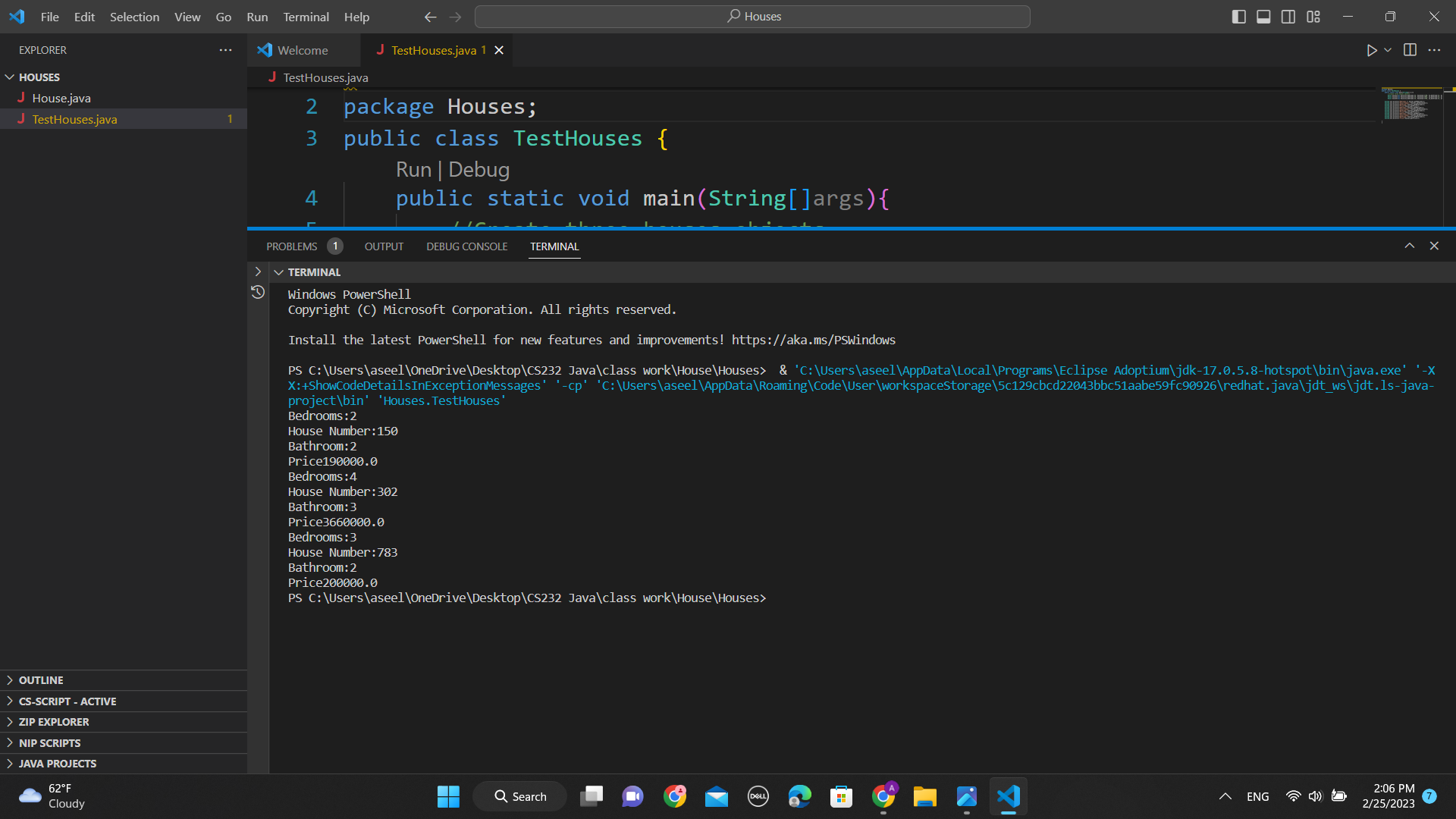The image size is (1456, 819).
Task: Split the editor right
Action: (1410, 50)
